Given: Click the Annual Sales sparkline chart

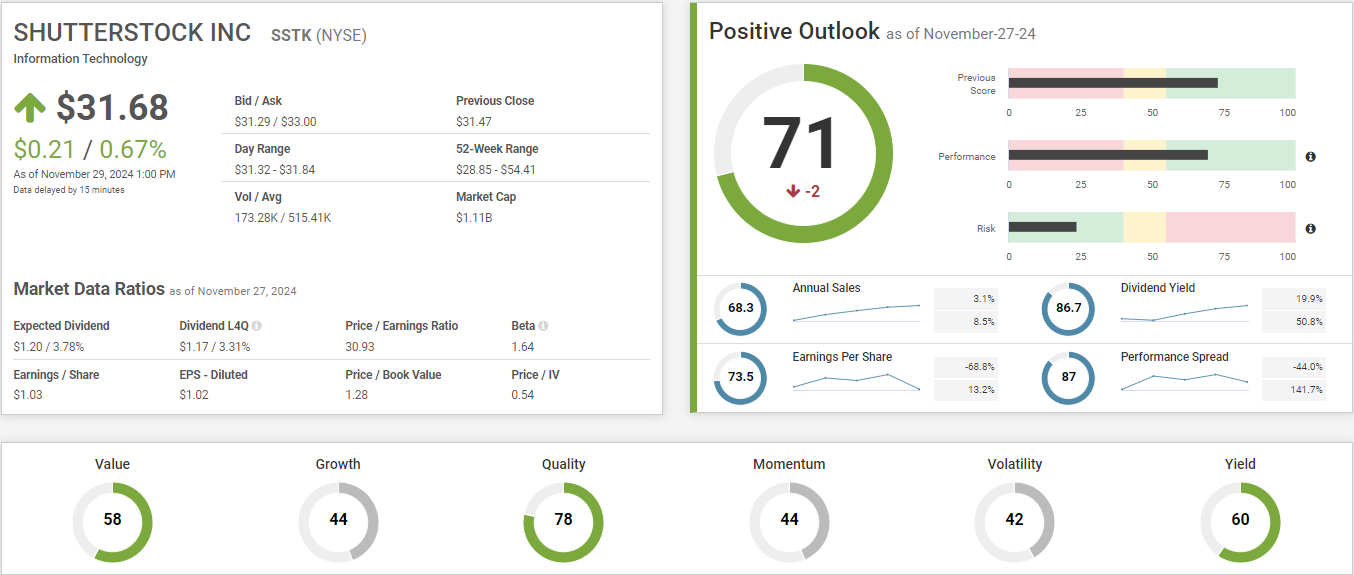Looking at the screenshot, I should click(856, 313).
